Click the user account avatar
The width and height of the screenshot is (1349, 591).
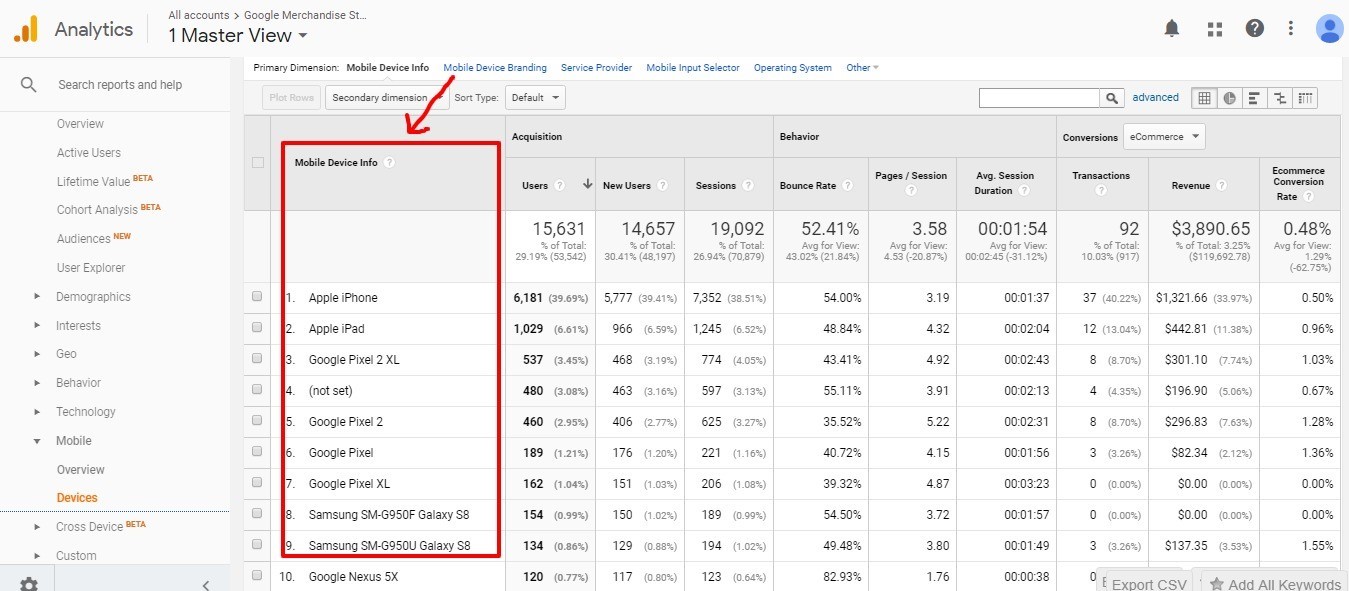(1329, 29)
